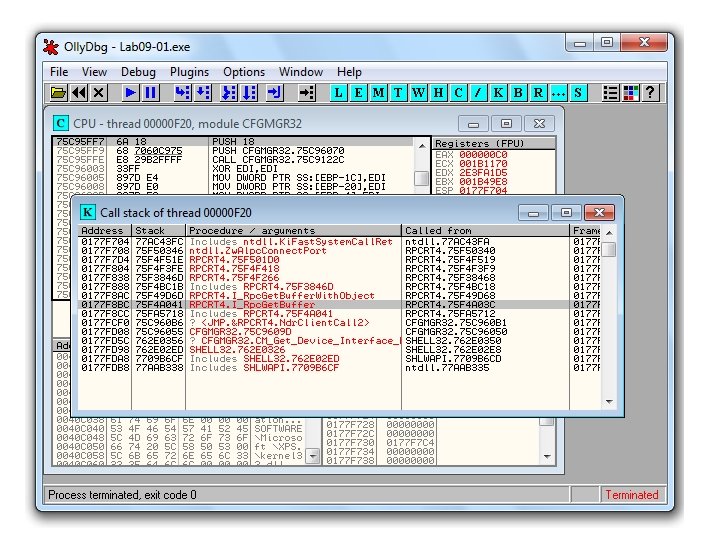This screenshot has width=720, height=540.
Task: Select row ntdll.ZwAlpcConnectPort in Call stack
Action: (x=340, y=251)
